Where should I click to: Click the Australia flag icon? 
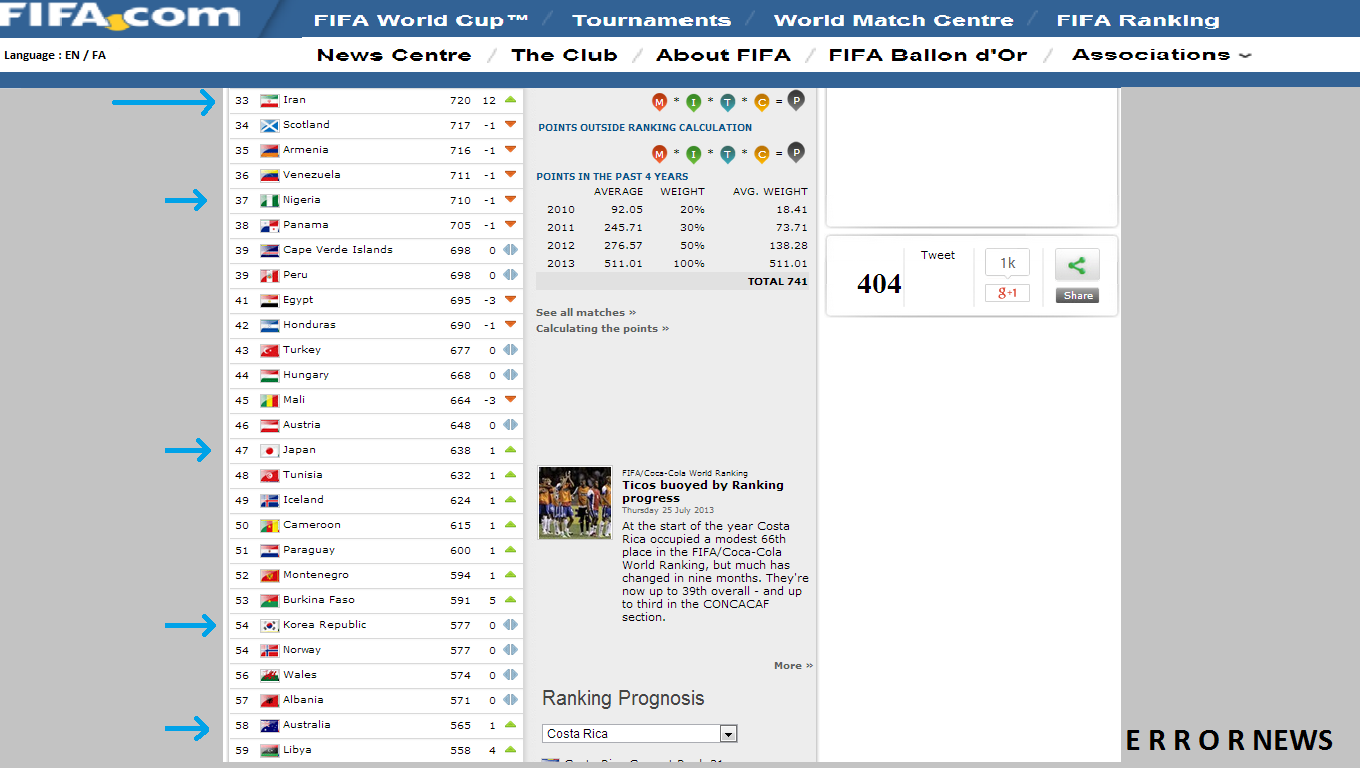click(269, 726)
